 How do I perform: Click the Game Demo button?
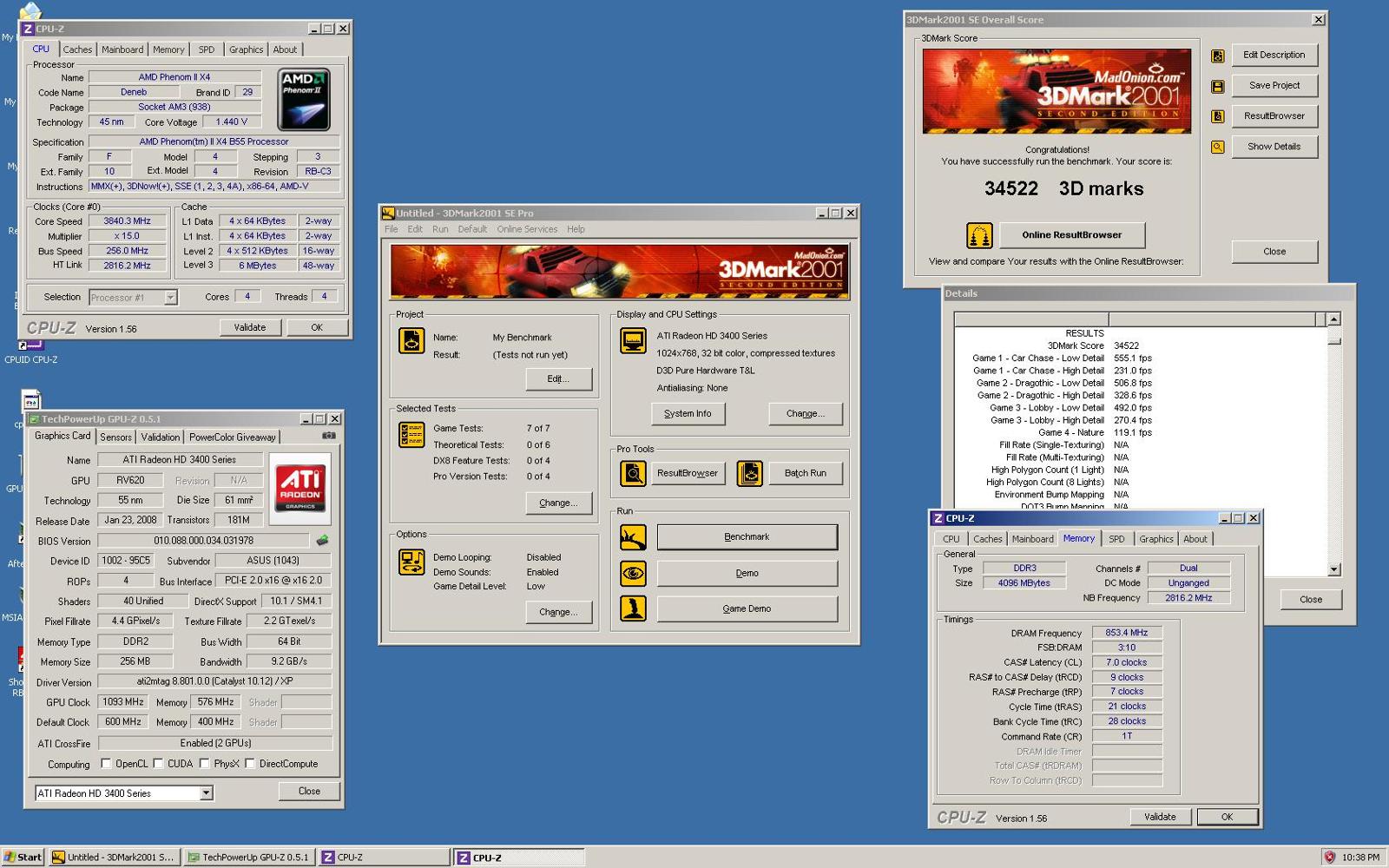click(747, 608)
